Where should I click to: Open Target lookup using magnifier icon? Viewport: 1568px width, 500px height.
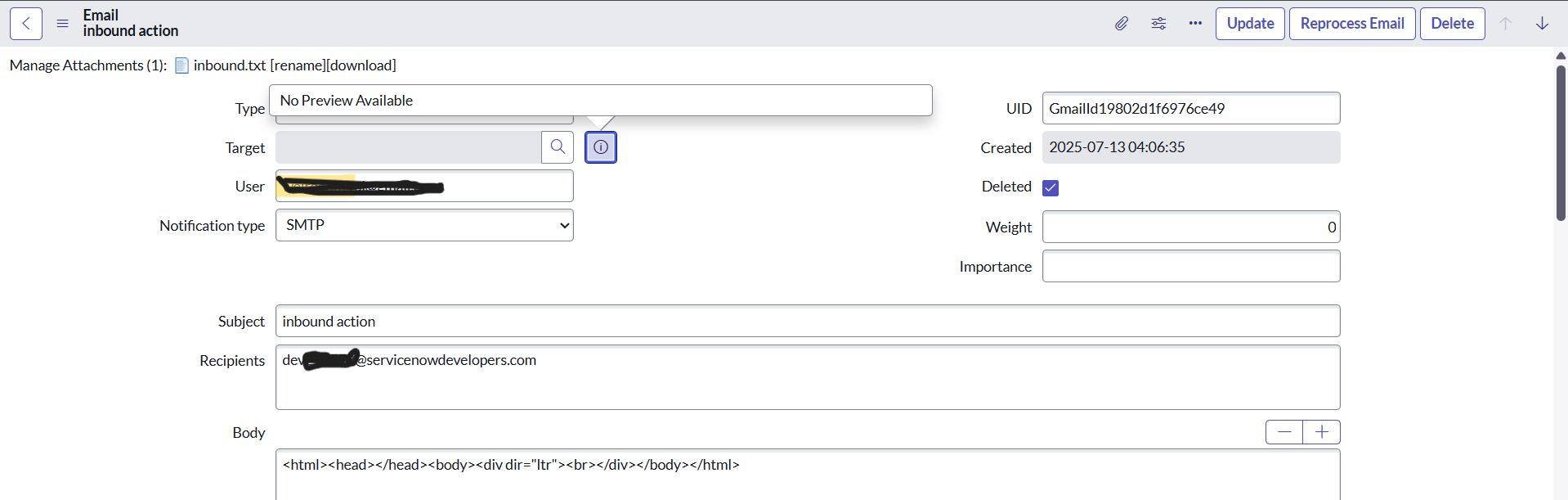tap(558, 147)
